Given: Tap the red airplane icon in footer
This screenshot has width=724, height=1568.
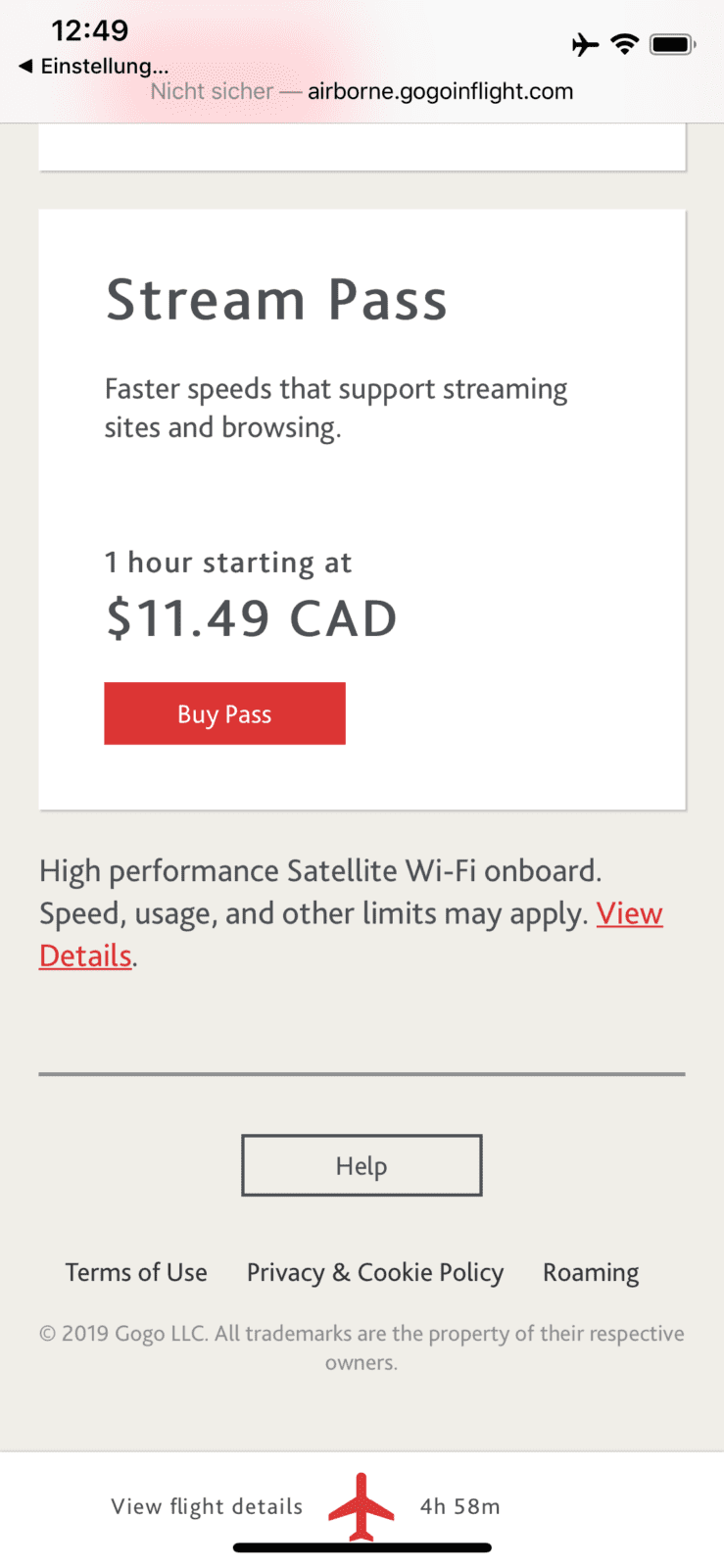Looking at the screenshot, I should click(x=362, y=1506).
